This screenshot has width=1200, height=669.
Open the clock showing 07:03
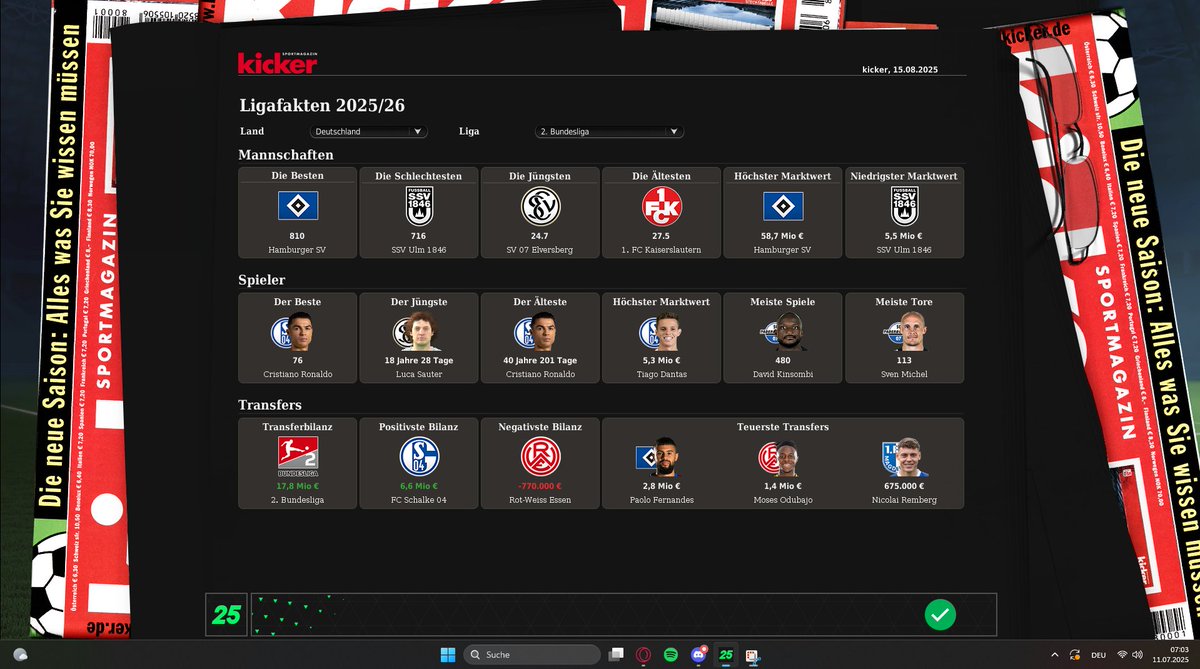point(1170,654)
